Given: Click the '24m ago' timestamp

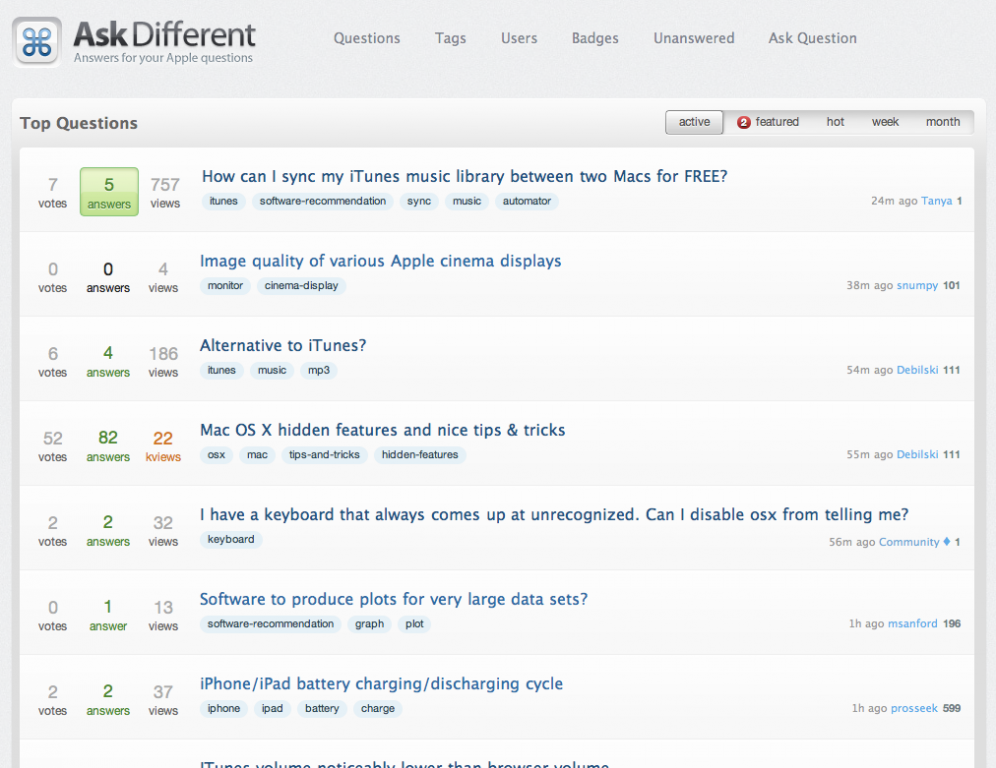Looking at the screenshot, I should (x=894, y=201).
